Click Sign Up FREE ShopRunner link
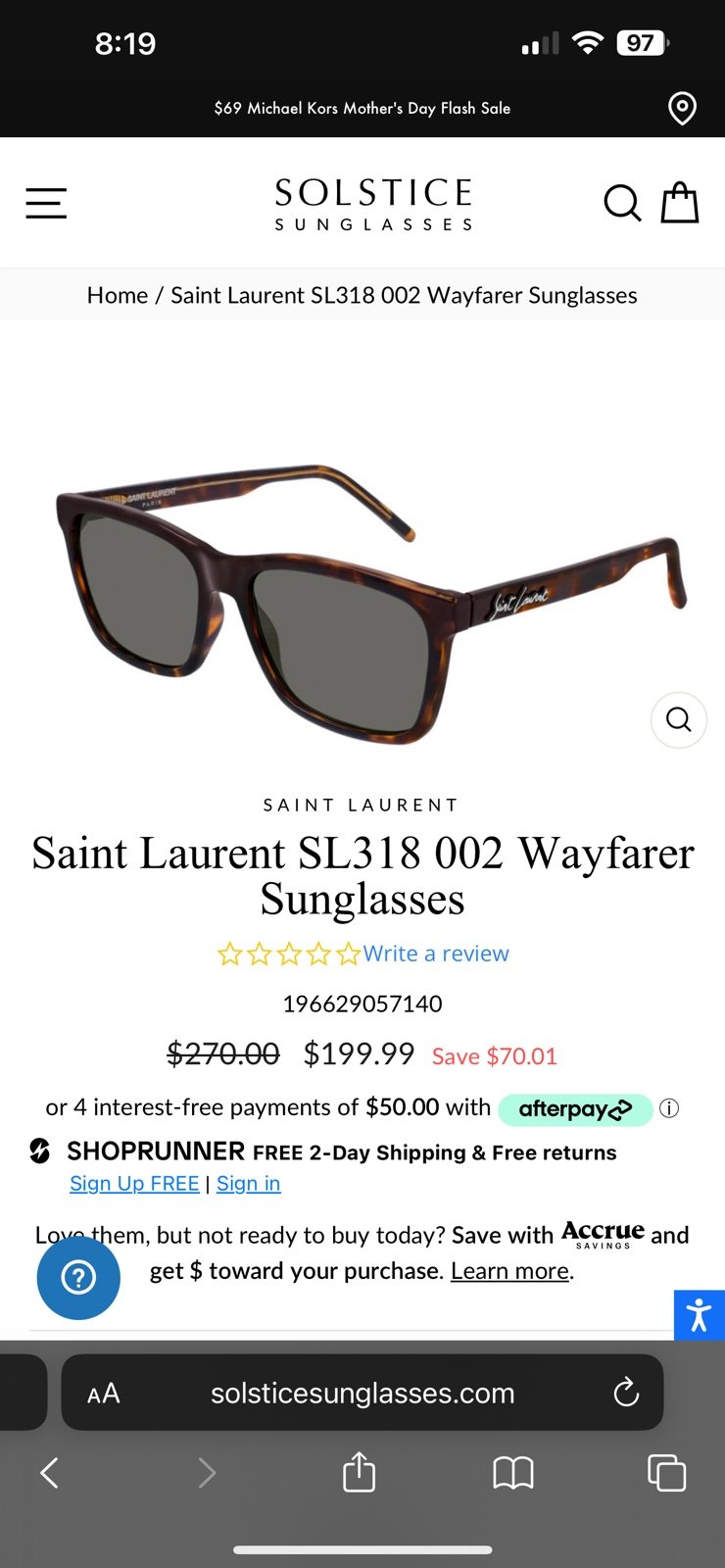Image resolution: width=725 pixels, height=1568 pixels. (134, 1184)
